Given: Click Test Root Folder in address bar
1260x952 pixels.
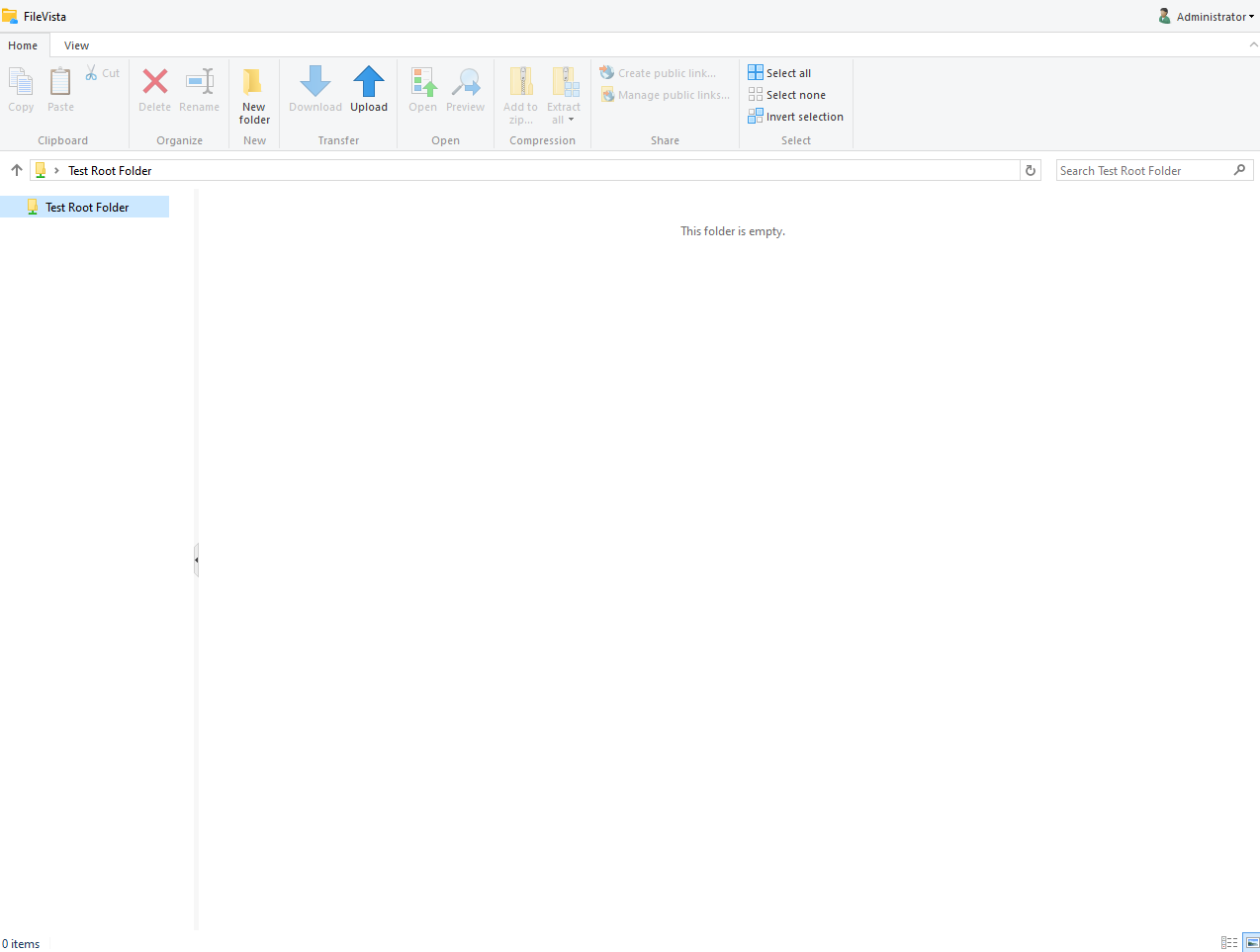Looking at the screenshot, I should (110, 171).
